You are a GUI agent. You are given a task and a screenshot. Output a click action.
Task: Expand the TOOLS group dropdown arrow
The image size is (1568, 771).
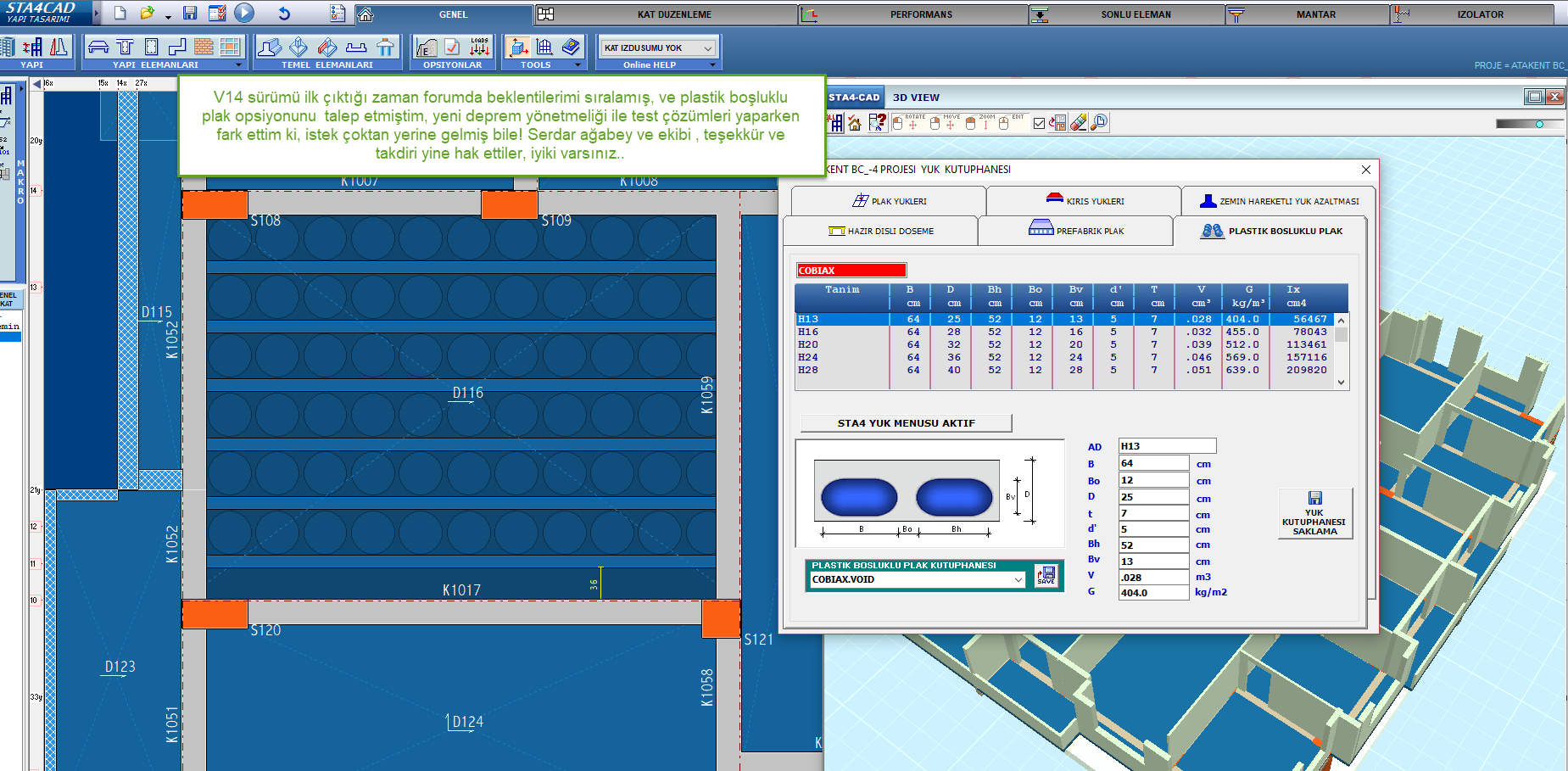[x=578, y=65]
